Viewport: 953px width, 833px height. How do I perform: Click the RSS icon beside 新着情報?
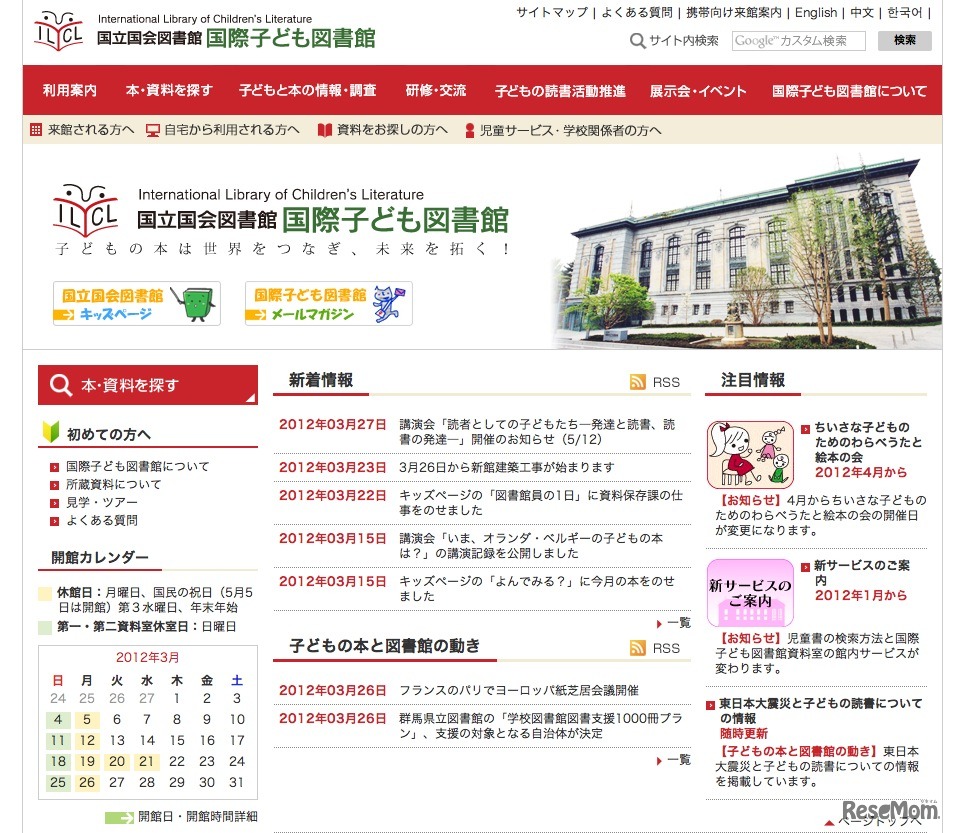click(638, 381)
